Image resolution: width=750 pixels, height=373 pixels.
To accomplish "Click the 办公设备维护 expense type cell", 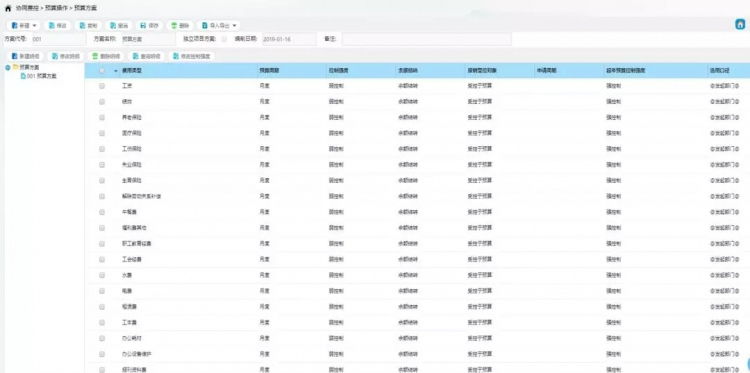I will click(137, 354).
